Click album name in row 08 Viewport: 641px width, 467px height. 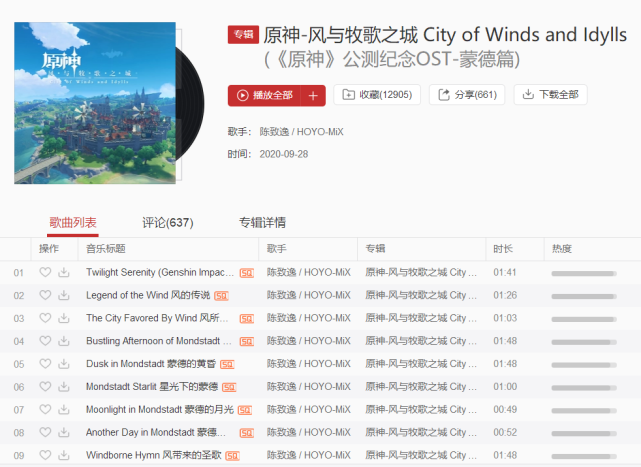click(421, 433)
